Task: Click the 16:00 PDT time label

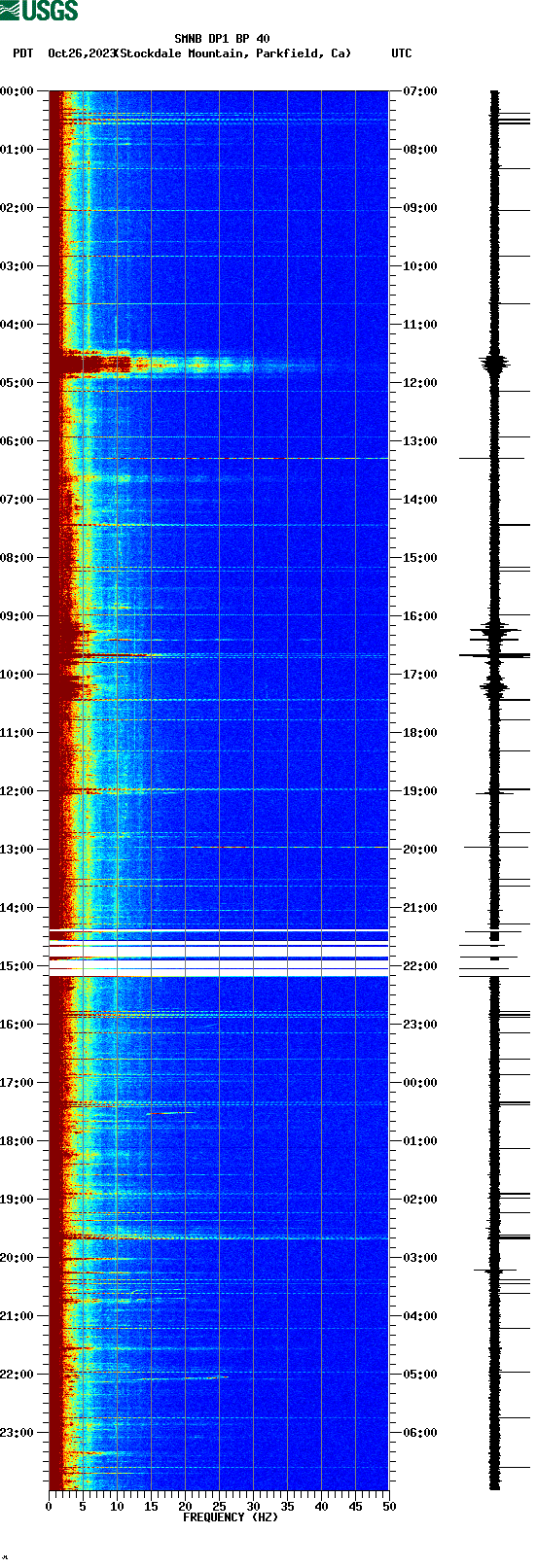Action: click(18, 1025)
